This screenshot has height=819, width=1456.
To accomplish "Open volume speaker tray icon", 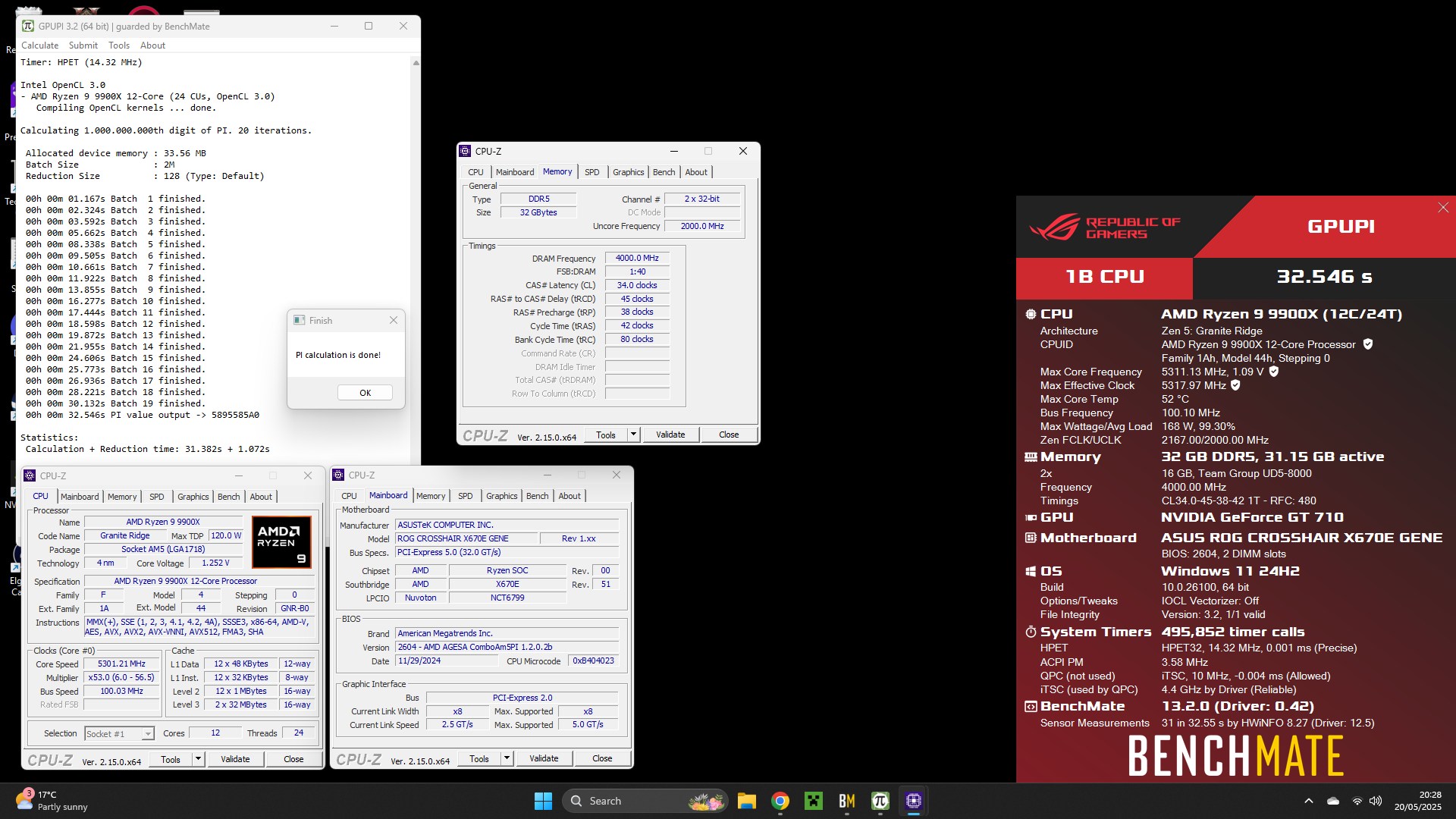I will pyautogui.click(x=1376, y=801).
